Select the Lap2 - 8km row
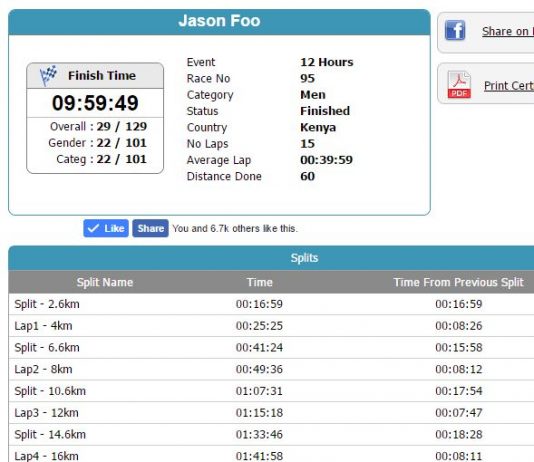 (271, 369)
